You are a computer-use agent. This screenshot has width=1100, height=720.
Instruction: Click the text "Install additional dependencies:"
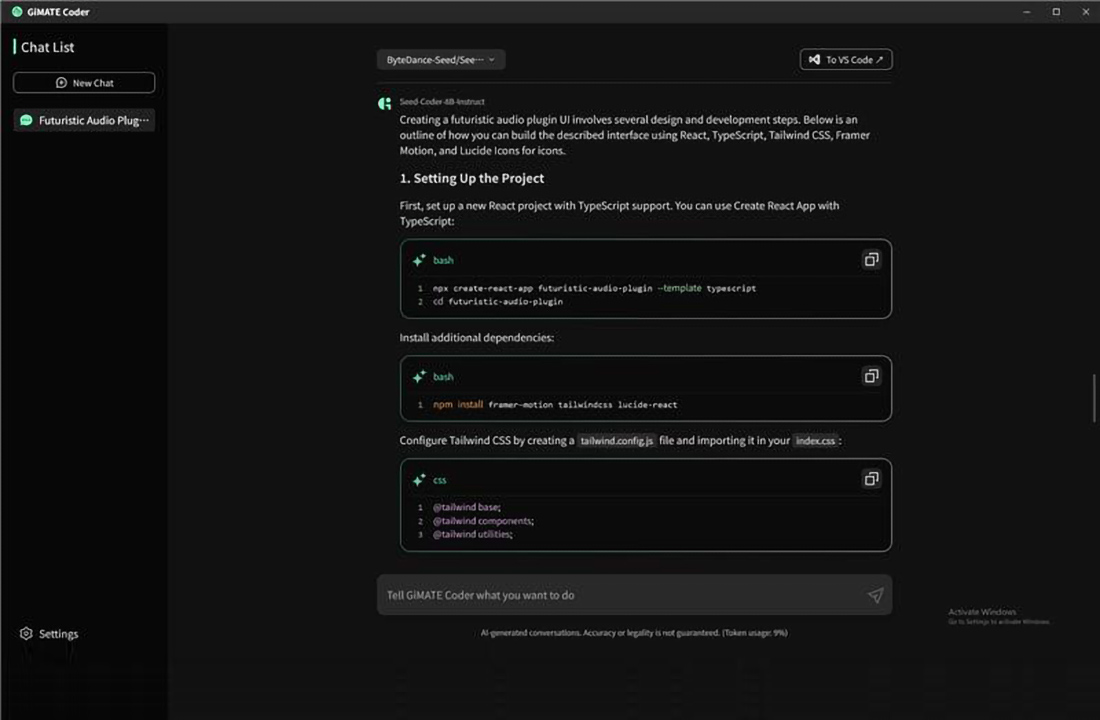click(476, 338)
